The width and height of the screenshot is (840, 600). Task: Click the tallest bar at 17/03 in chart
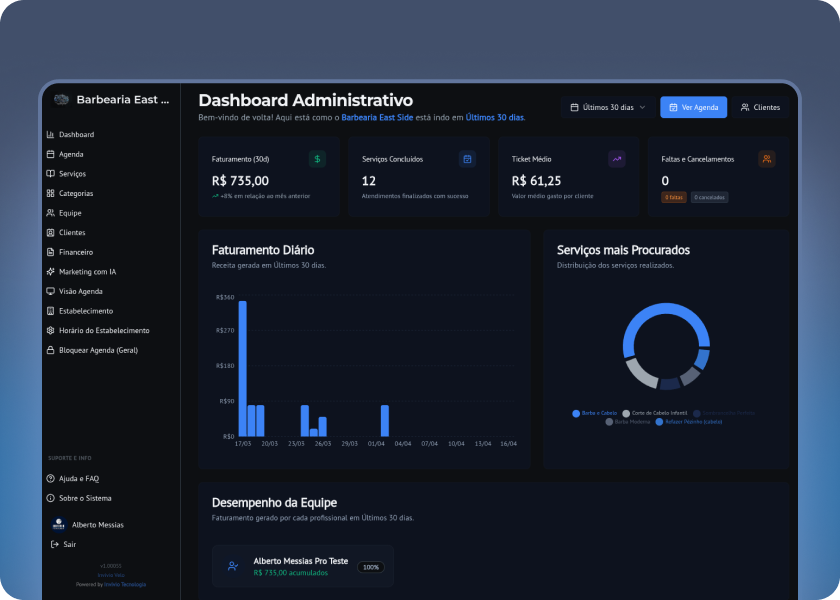tap(243, 369)
